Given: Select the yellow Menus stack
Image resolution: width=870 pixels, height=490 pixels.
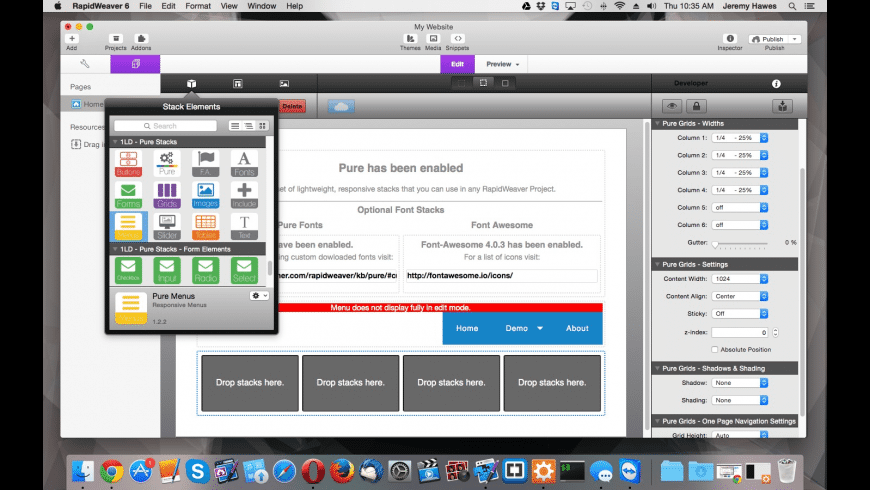Looking at the screenshot, I should 128,226.
